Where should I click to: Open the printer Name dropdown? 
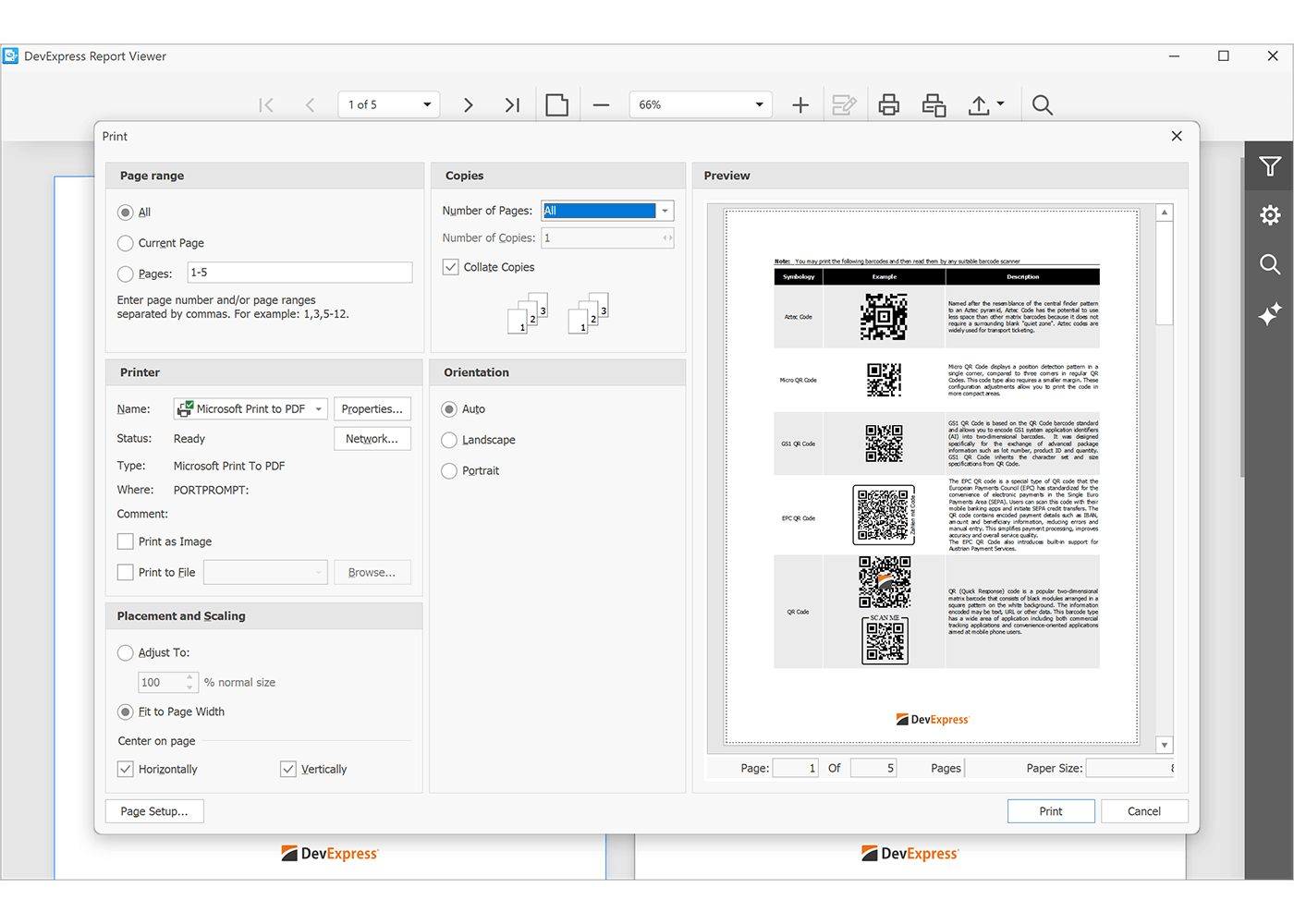(x=318, y=408)
